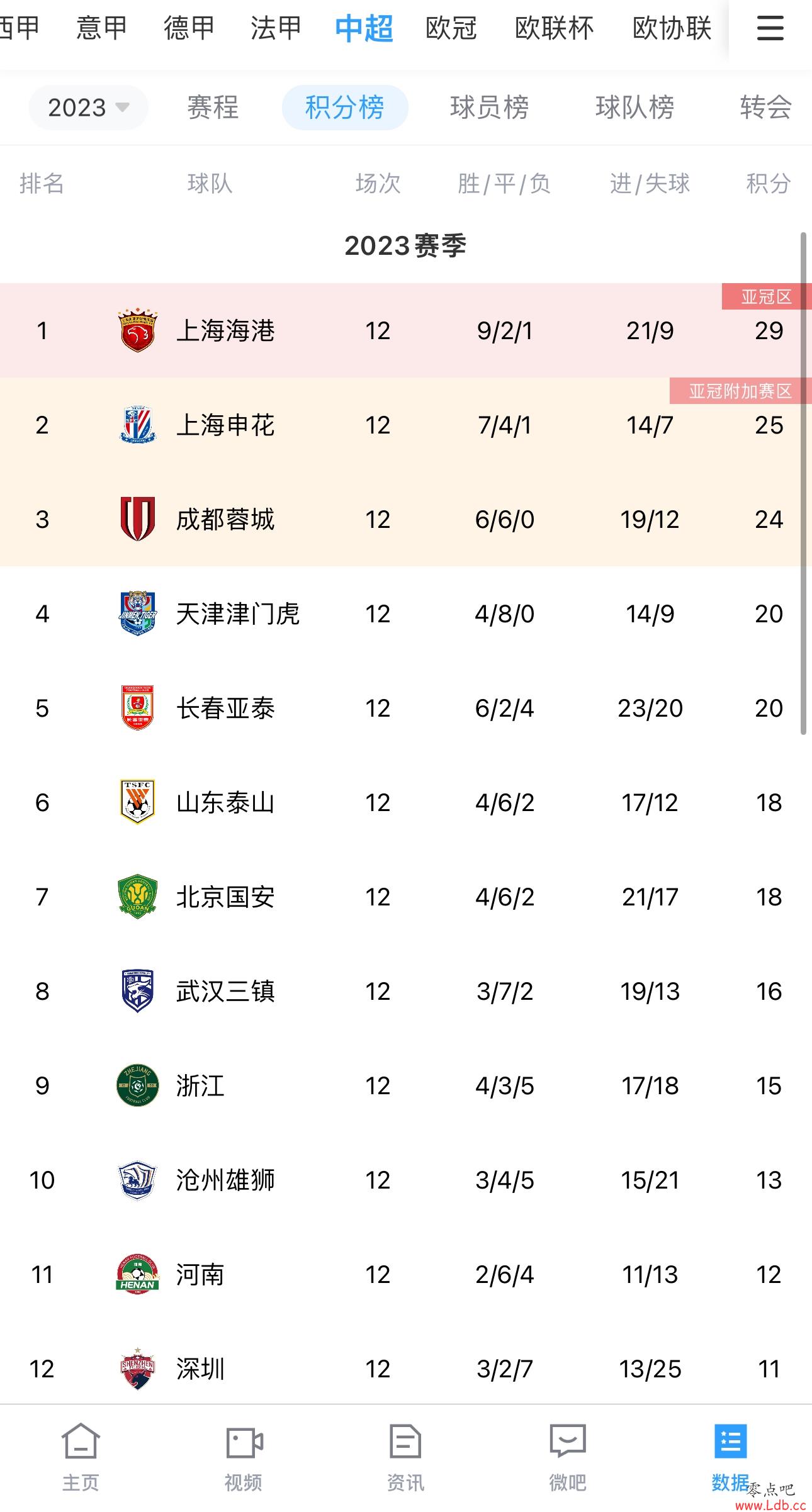Click the vertical scrollbar on the right
This screenshot has width=812, height=1512.
coord(803,483)
